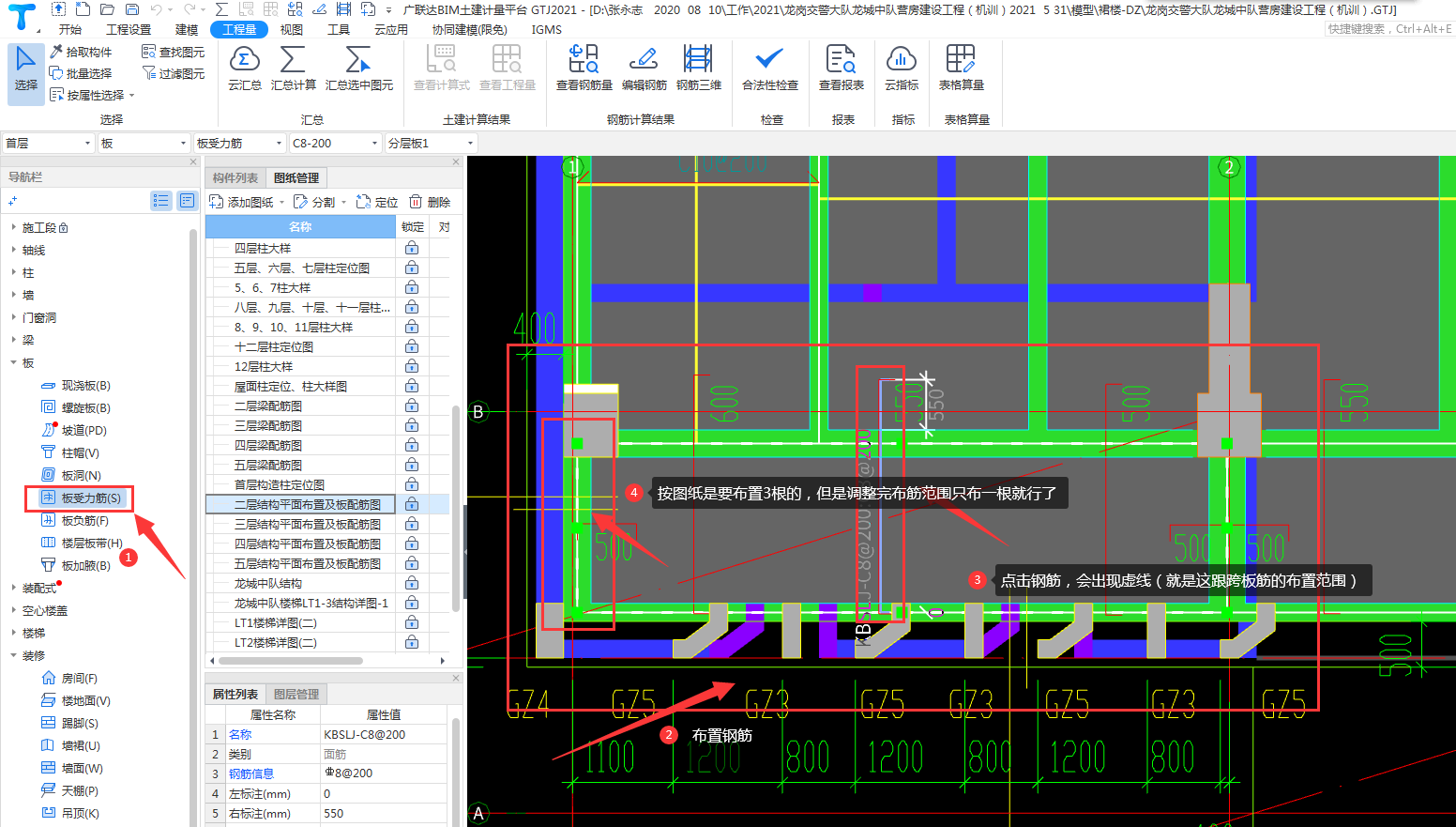This screenshot has width=1456, height=827.
Task: Toggle lock for 十二层柱定位图 drawing
Action: [412, 346]
